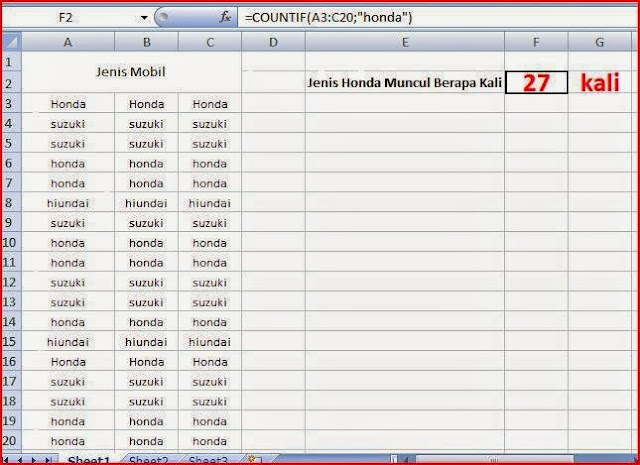Select cell C11 containing honda
The image size is (640, 465).
tap(210, 263)
